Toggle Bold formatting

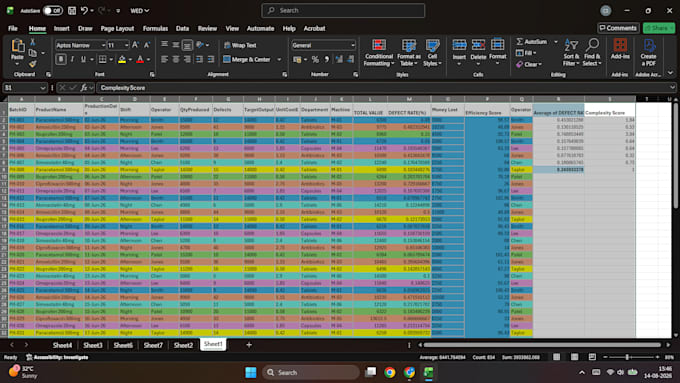[61, 59]
